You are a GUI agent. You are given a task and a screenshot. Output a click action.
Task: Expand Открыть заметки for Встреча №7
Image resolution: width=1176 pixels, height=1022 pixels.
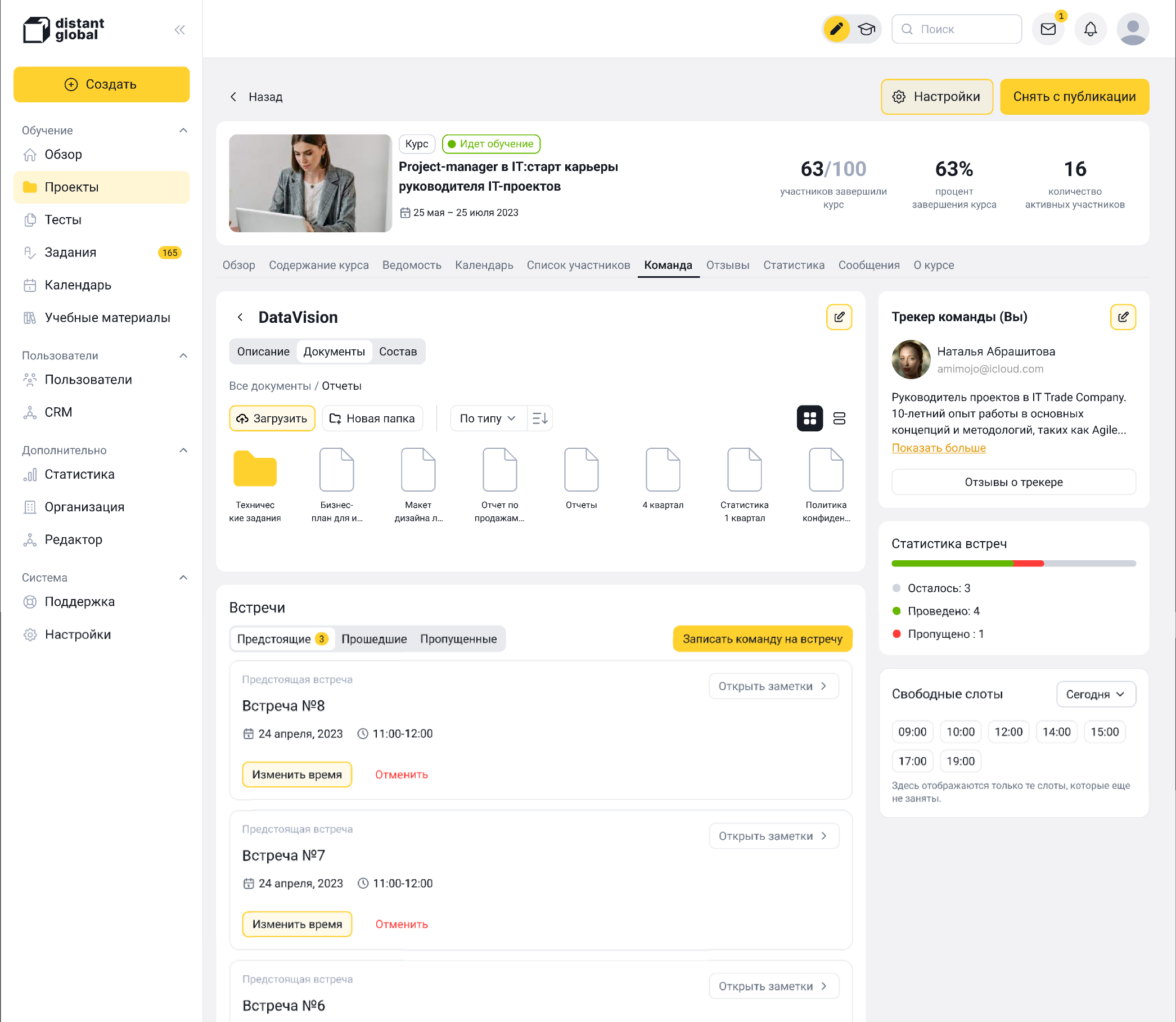[x=773, y=836]
